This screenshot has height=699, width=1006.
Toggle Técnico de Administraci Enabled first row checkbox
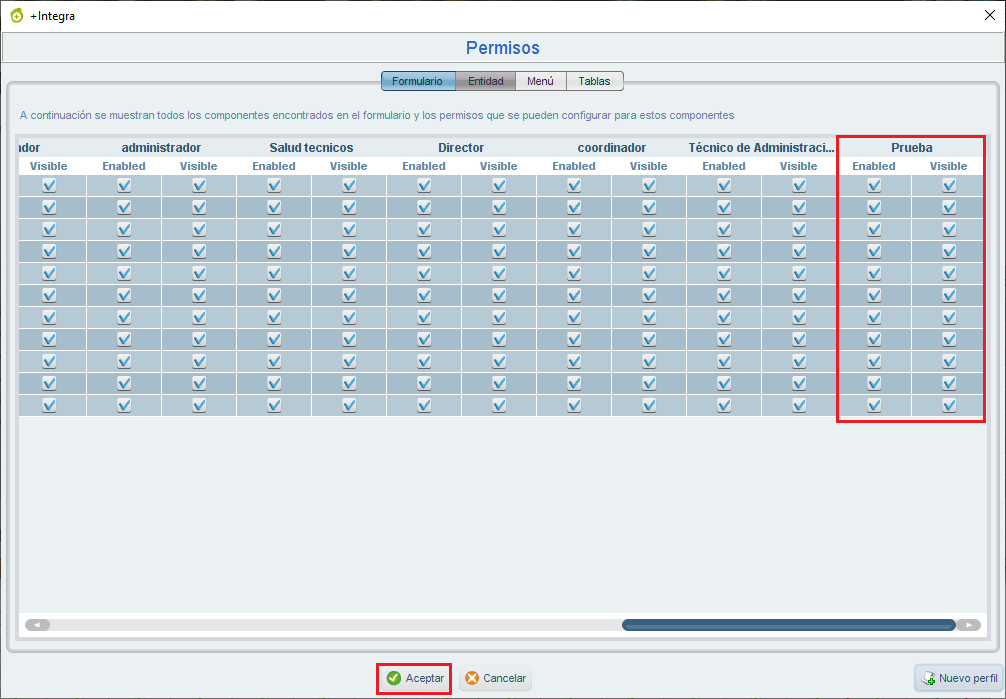[724, 186]
